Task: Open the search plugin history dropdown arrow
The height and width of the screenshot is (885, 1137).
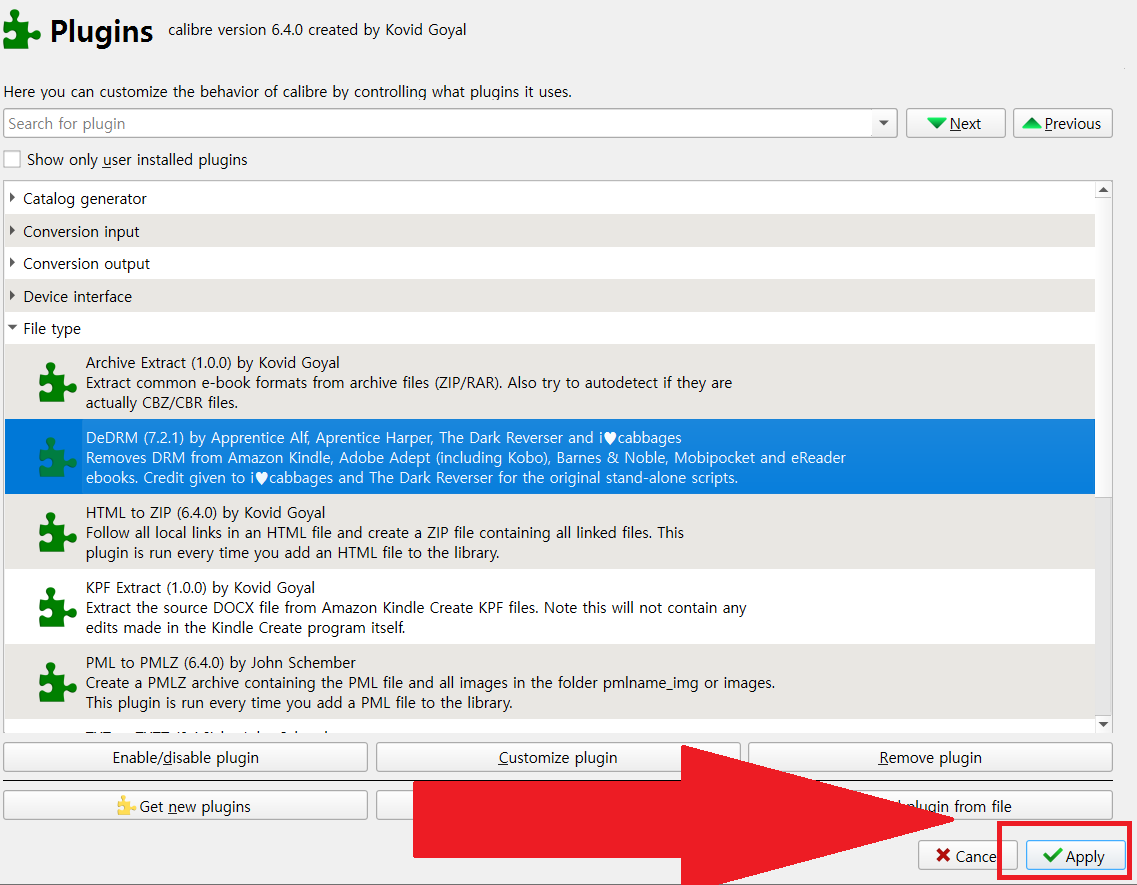Action: tap(884, 123)
